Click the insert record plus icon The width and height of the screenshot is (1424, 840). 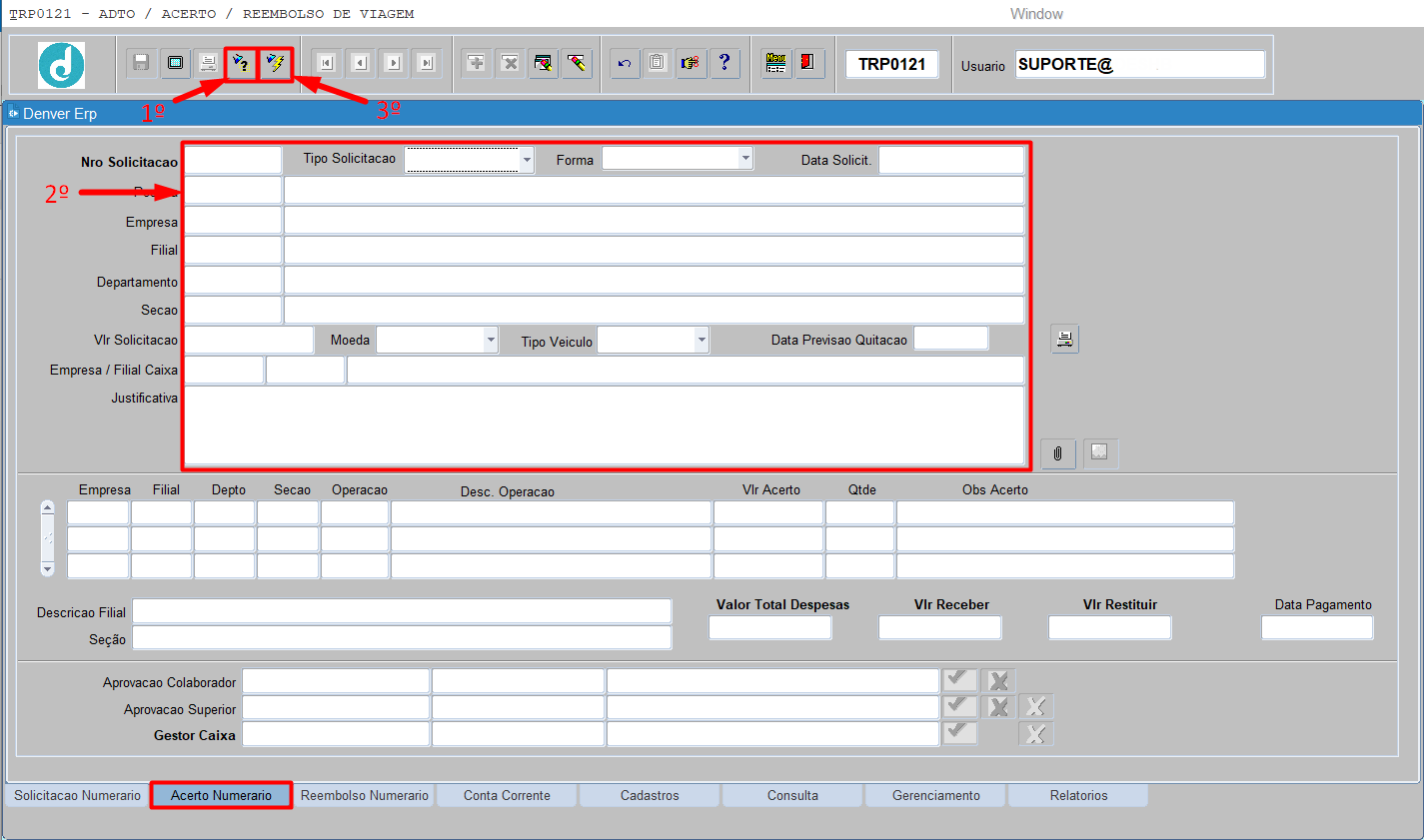click(477, 63)
